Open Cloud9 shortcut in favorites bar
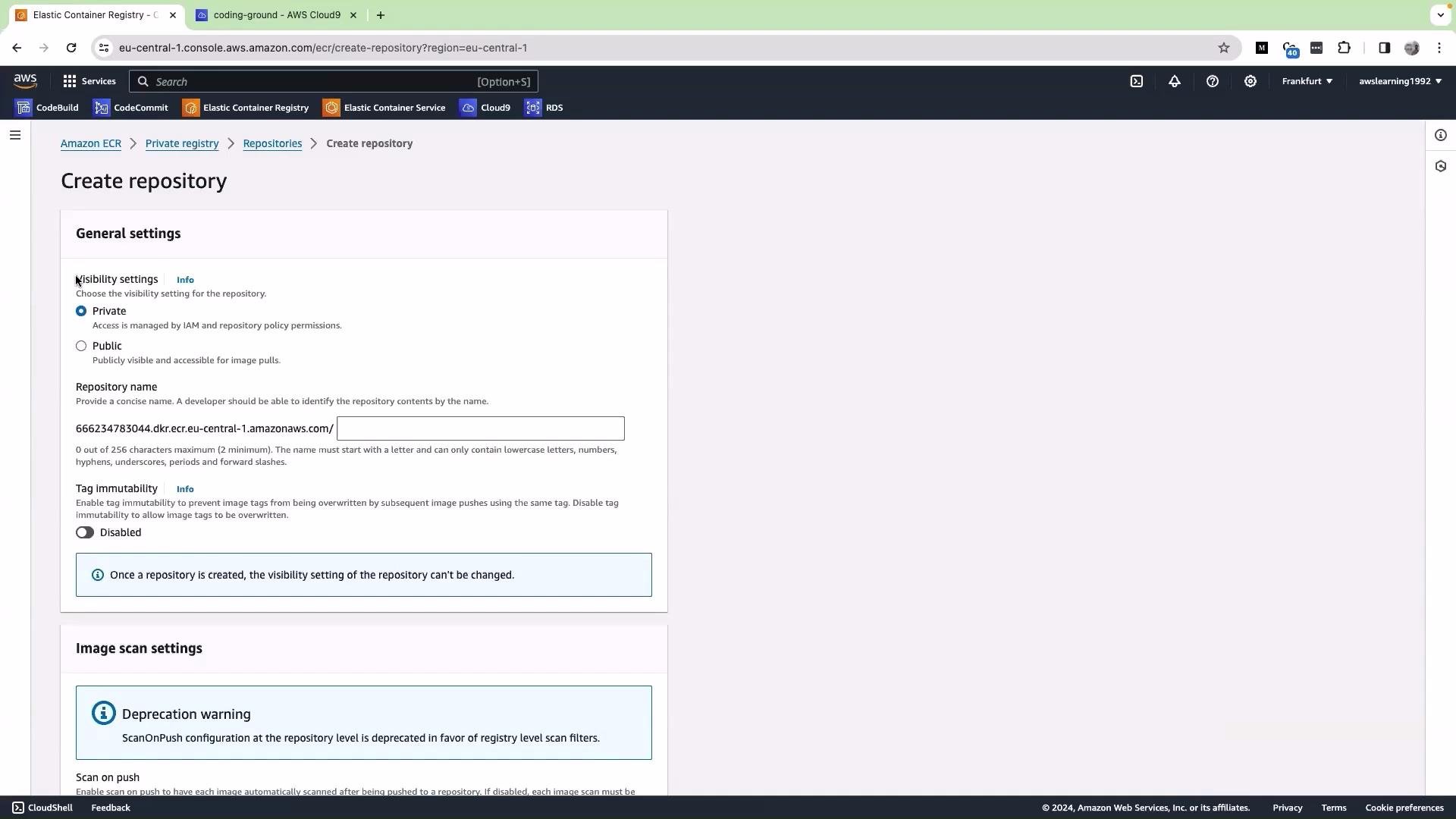The height and width of the screenshot is (819, 1456). (485, 108)
